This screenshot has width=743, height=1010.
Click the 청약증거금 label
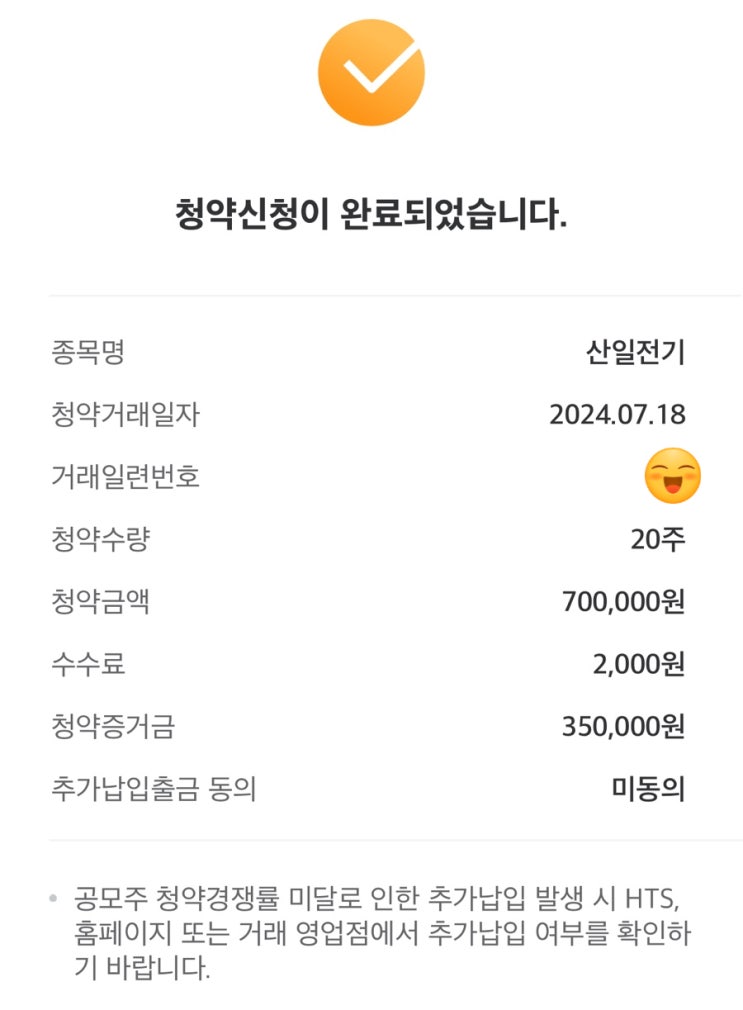point(112,727)
